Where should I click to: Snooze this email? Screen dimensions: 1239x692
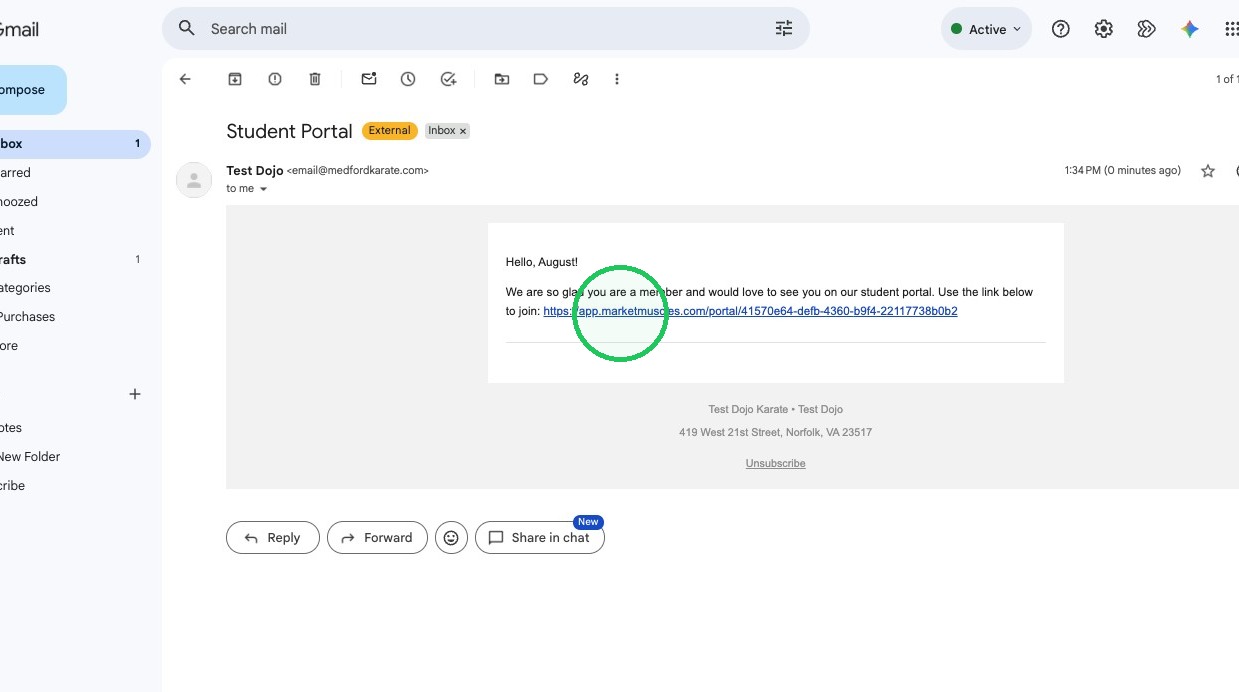(408, 79)
